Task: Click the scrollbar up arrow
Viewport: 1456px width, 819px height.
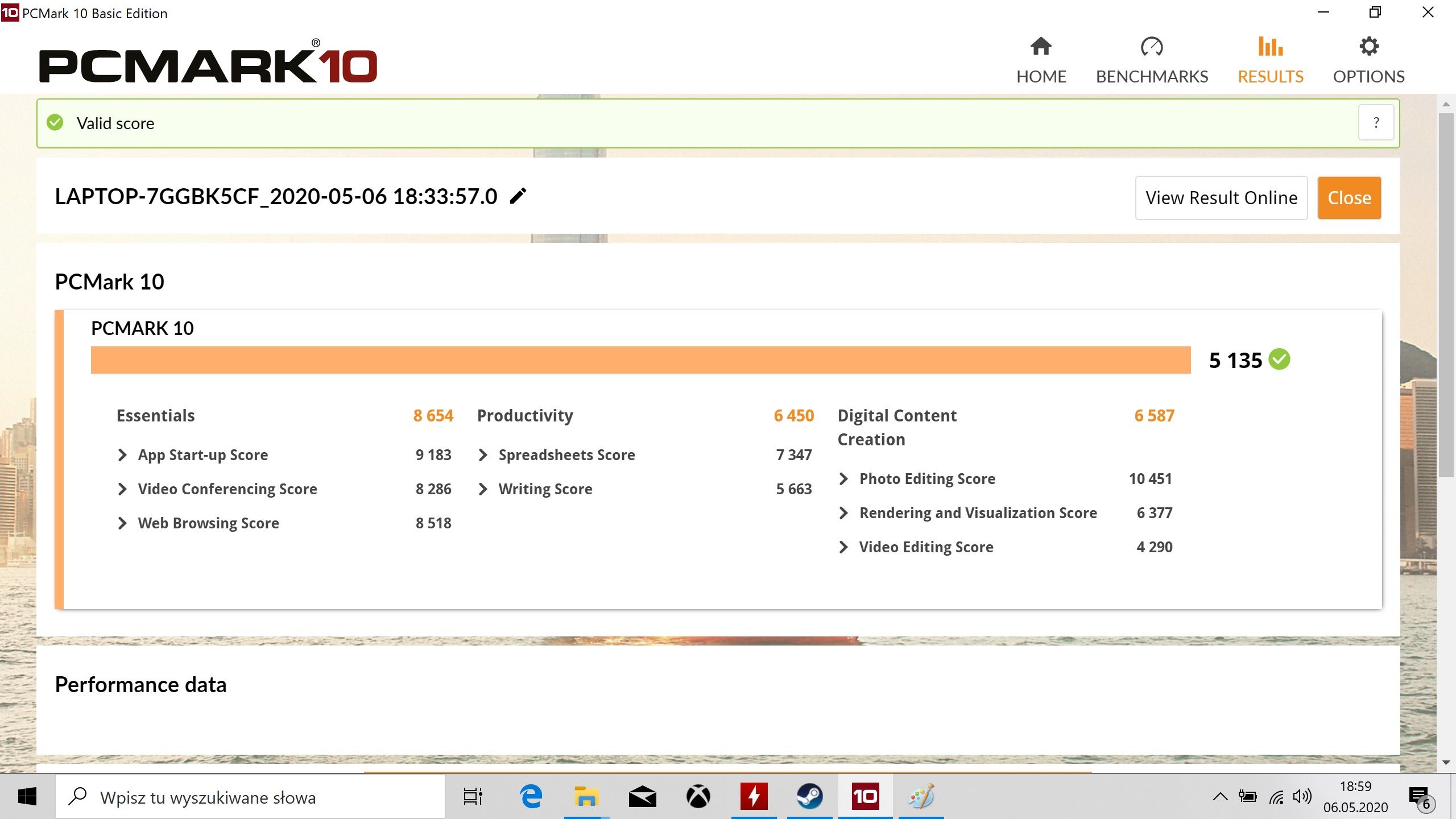Action: [x=1446, y=104]
